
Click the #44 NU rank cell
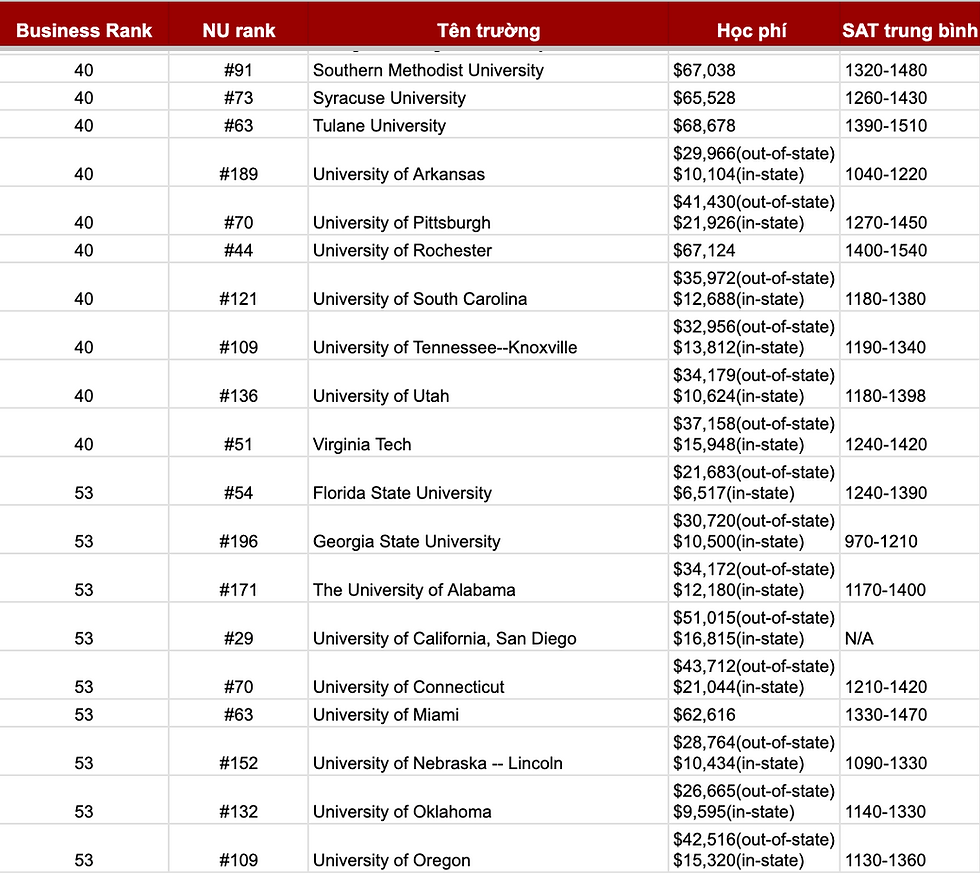tap(238, 249)
